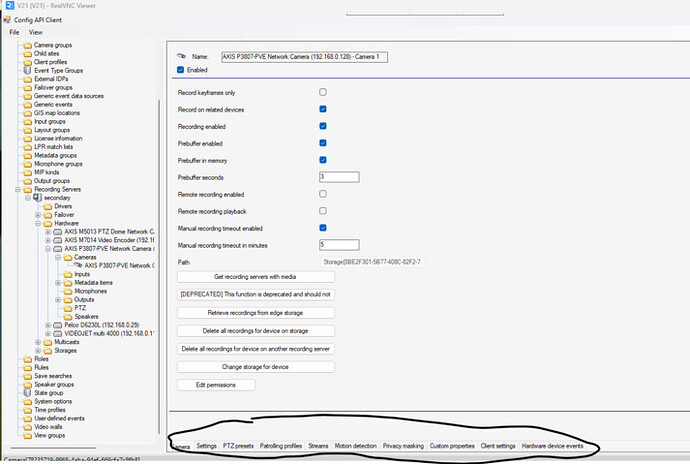Select AXIS P3807-PVE camera icon under Cameras

(x=79, y=265)
